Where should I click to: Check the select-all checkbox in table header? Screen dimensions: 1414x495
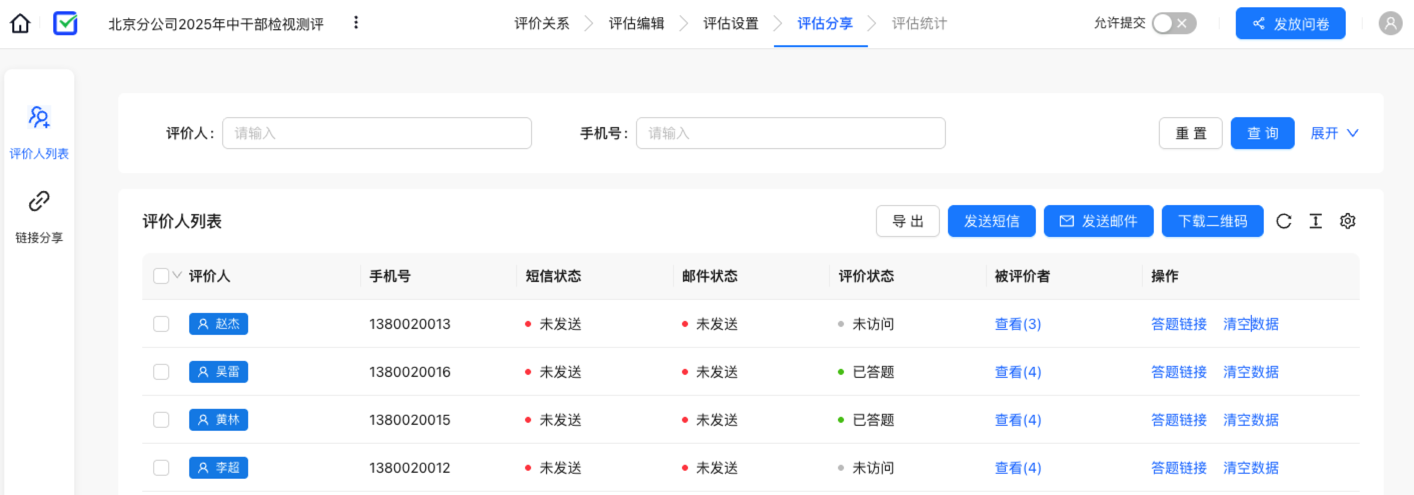[x=161, y=276]
